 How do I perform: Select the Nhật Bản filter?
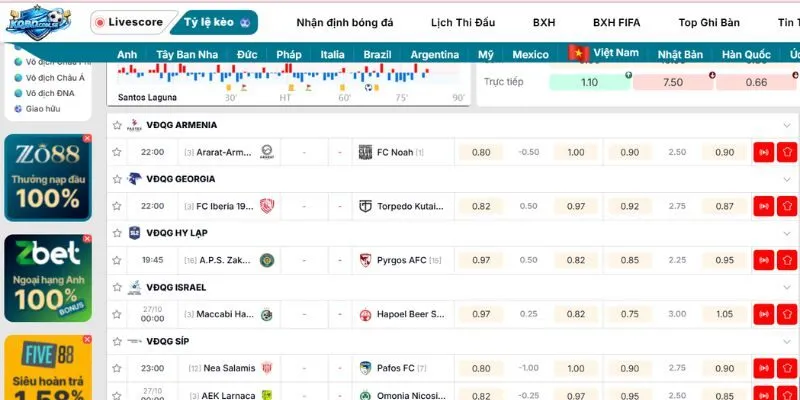click(x=680, y=55)
